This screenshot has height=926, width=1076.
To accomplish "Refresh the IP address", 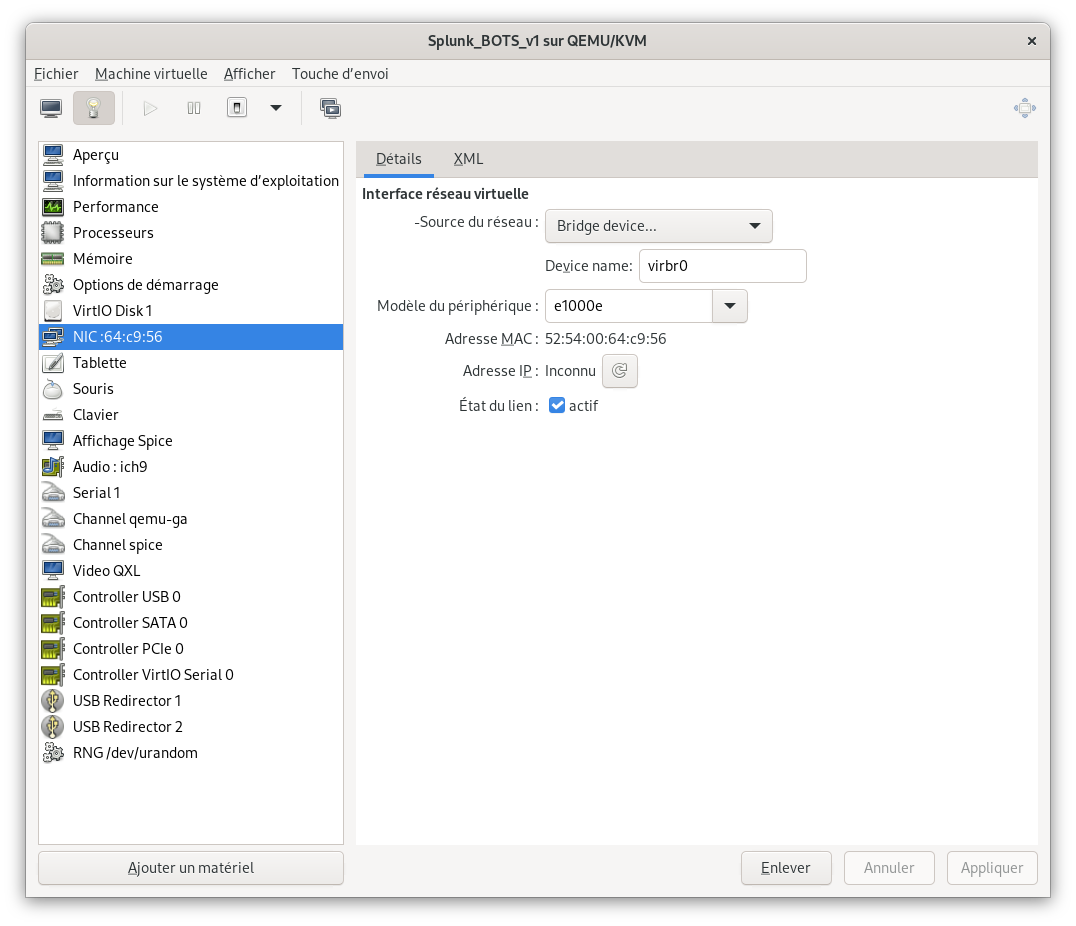I will click(619, 371).
